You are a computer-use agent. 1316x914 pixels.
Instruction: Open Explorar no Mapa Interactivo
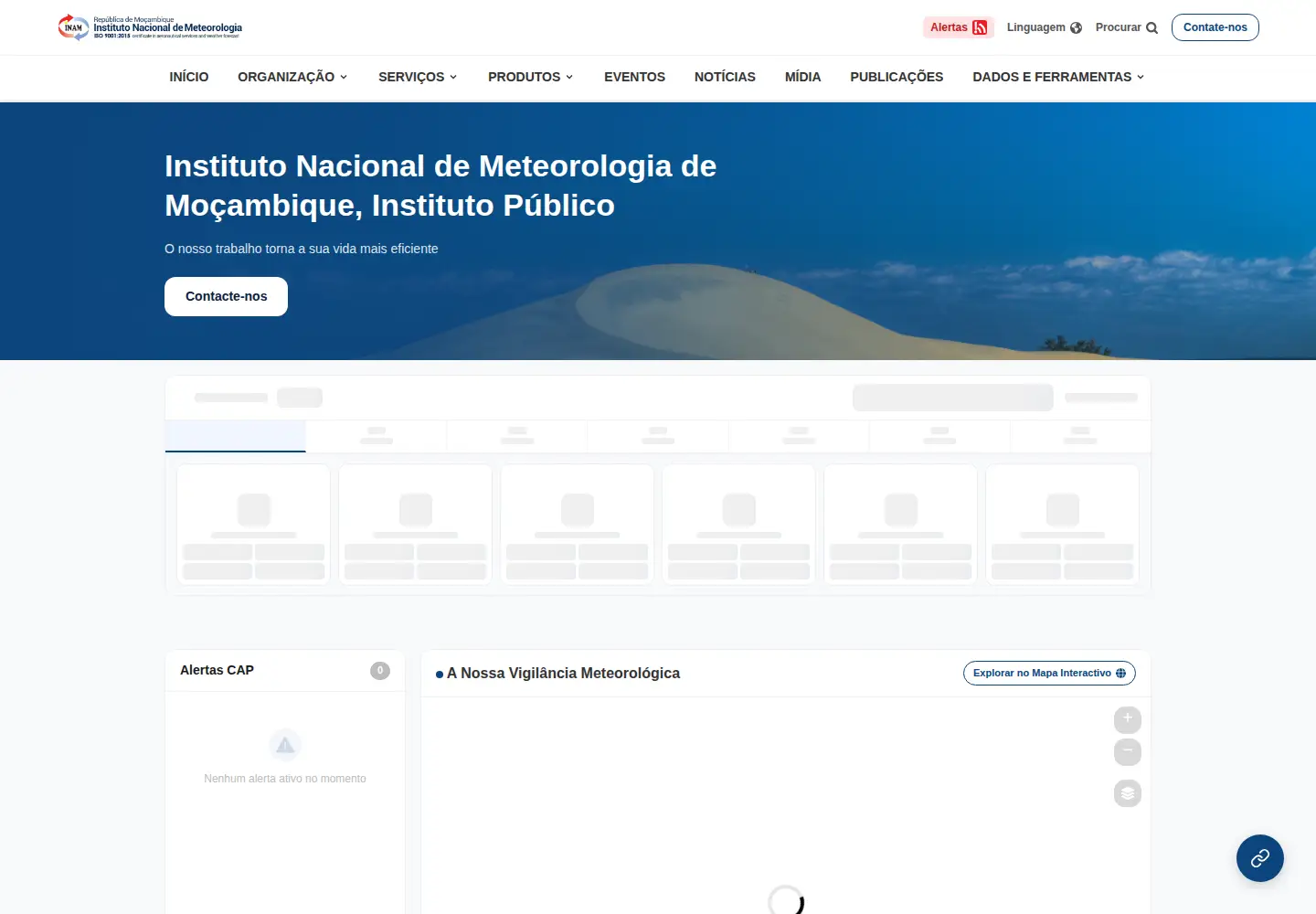coord(1049,673)
